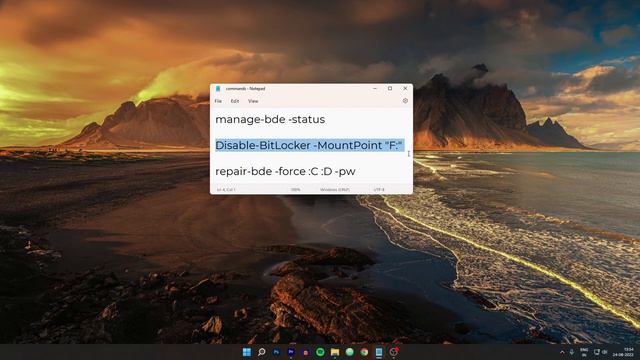Click the Notepad app icon in title bar

(218, 89)
